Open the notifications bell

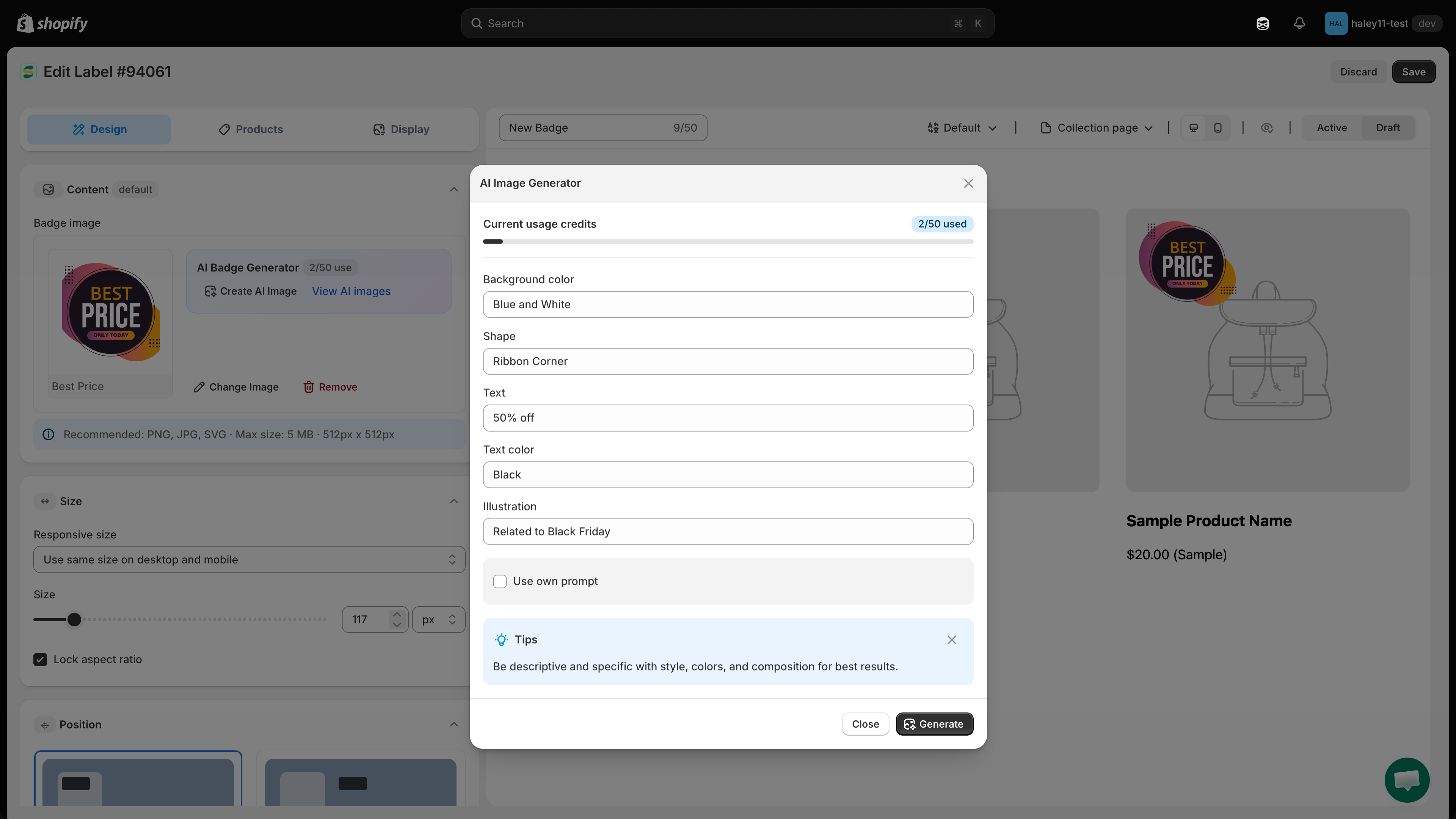[1299, 23]
